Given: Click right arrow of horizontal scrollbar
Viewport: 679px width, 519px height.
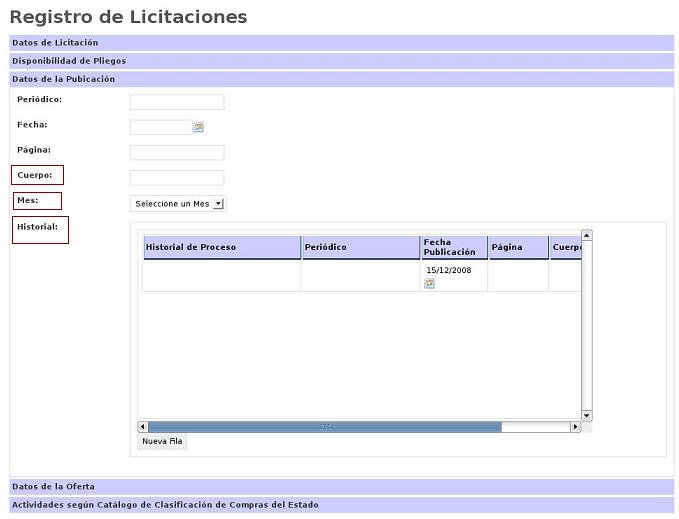Looking at the screenshot, I should 575,427.
